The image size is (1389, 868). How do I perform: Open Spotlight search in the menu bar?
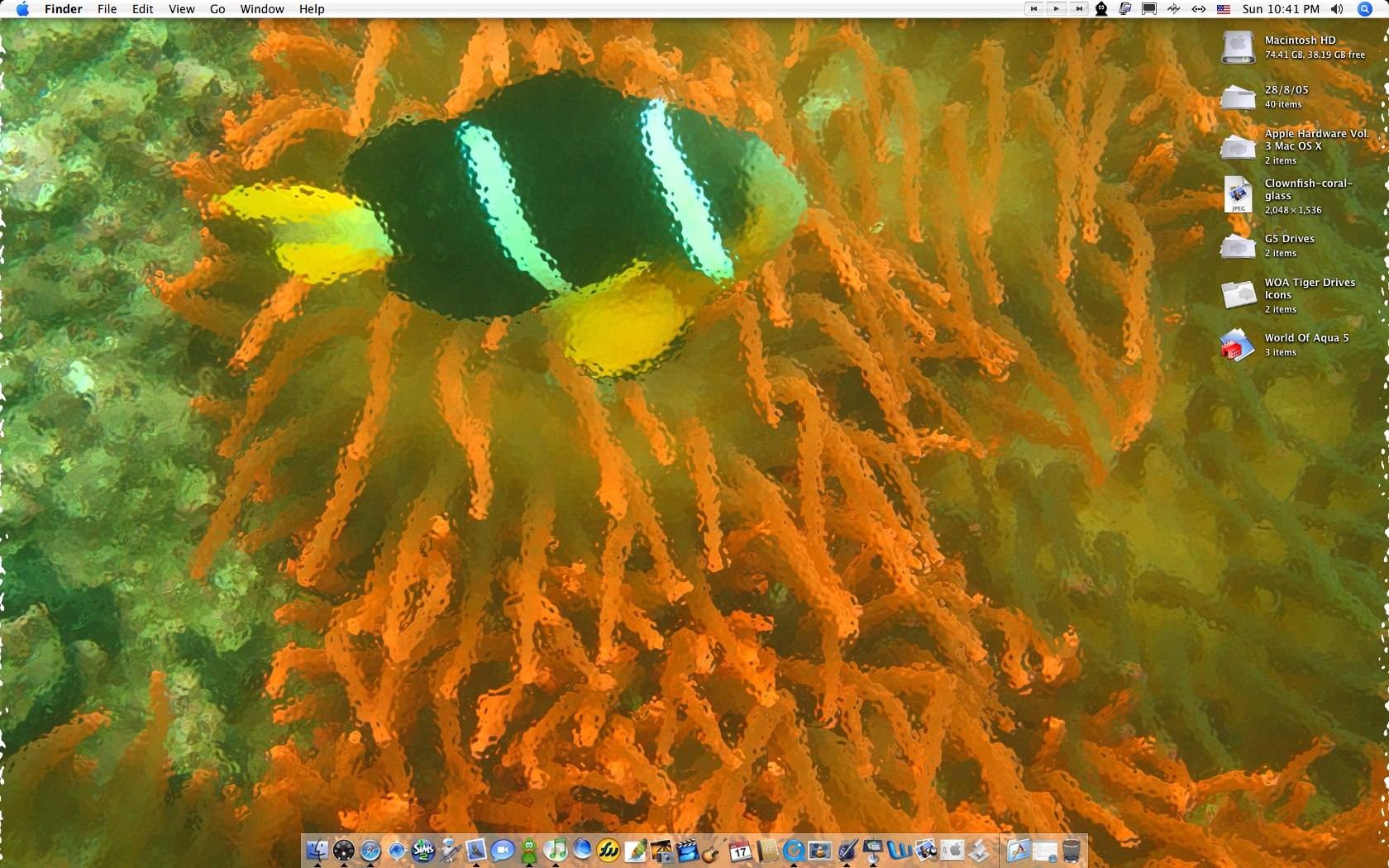coord(1365,9)
